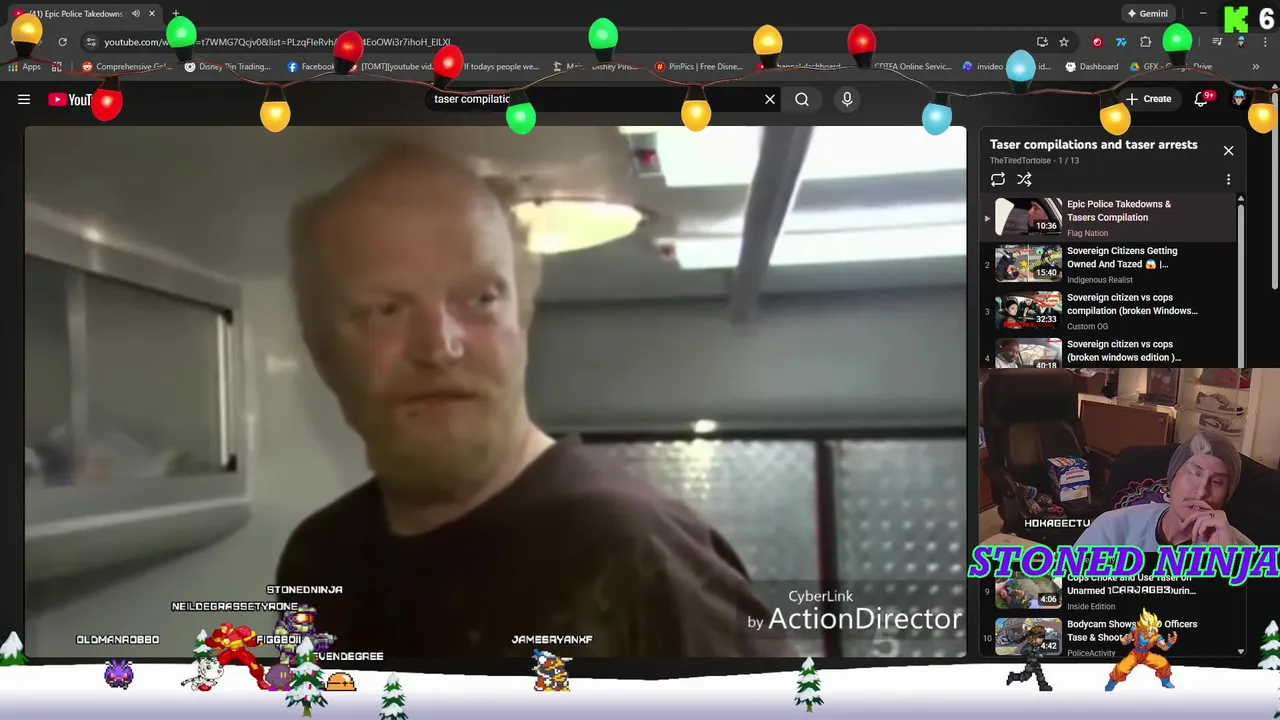
Task: Open thumbnail of the 32:33 playlist video
Action: click(x=1028, y=310)
